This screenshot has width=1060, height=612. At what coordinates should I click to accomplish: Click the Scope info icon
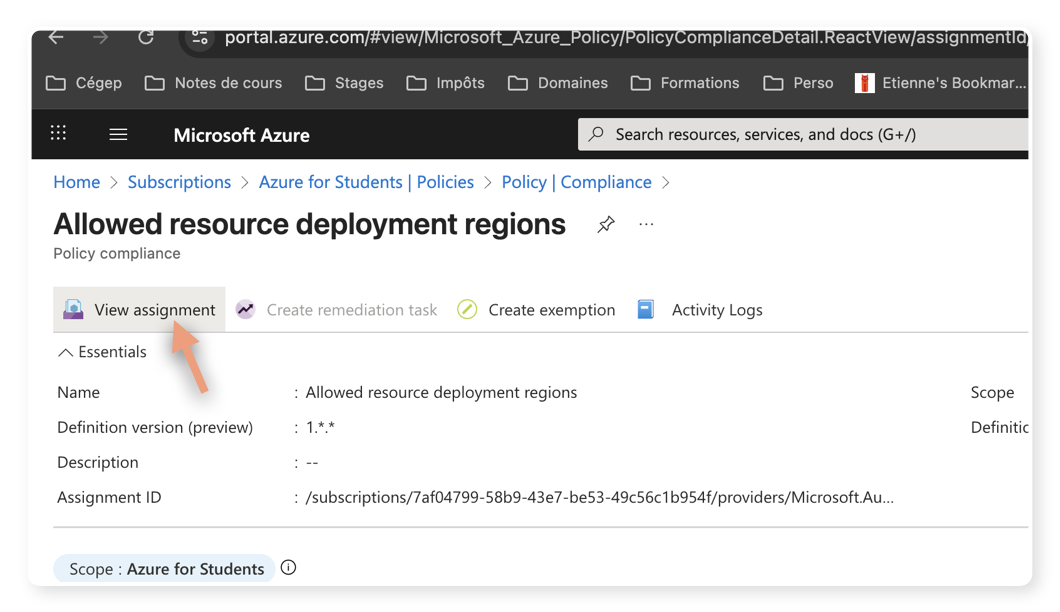click(289, 568)
